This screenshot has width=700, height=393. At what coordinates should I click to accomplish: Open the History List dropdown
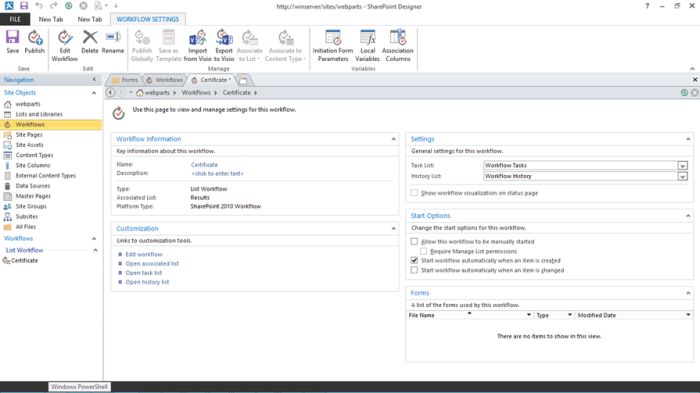point(682,176)
